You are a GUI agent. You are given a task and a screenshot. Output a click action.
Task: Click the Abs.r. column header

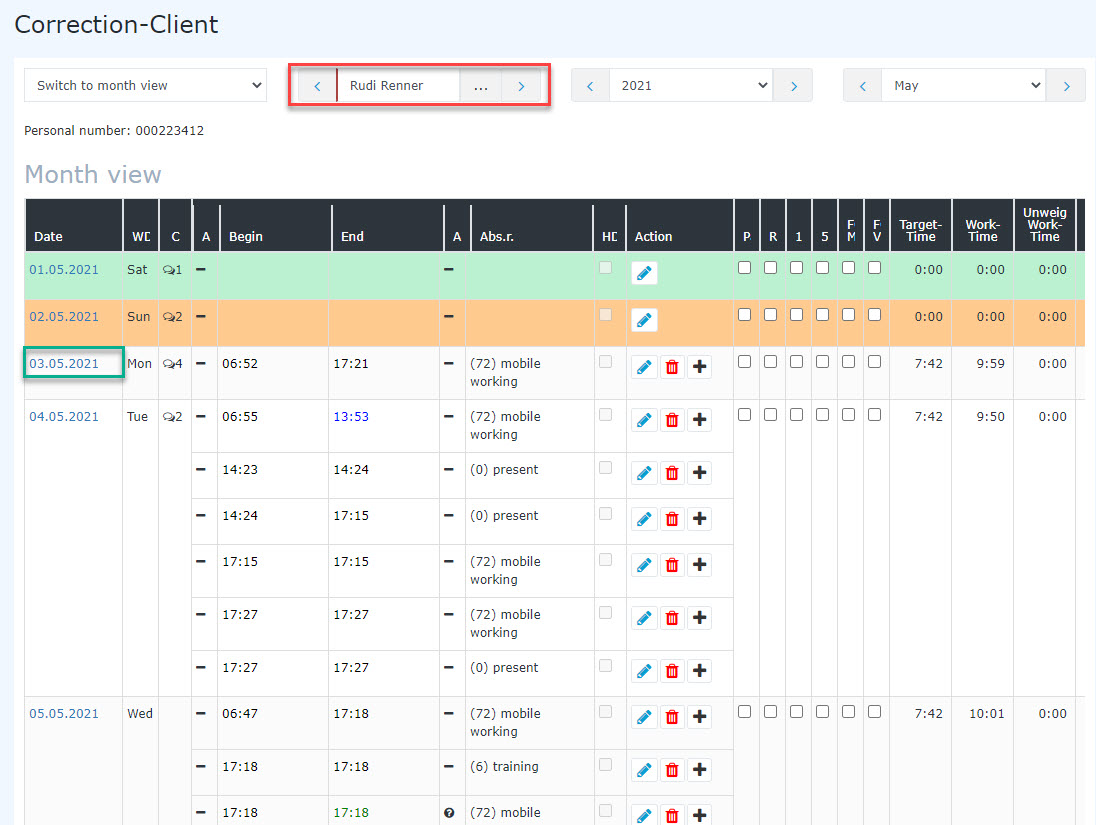531,225
